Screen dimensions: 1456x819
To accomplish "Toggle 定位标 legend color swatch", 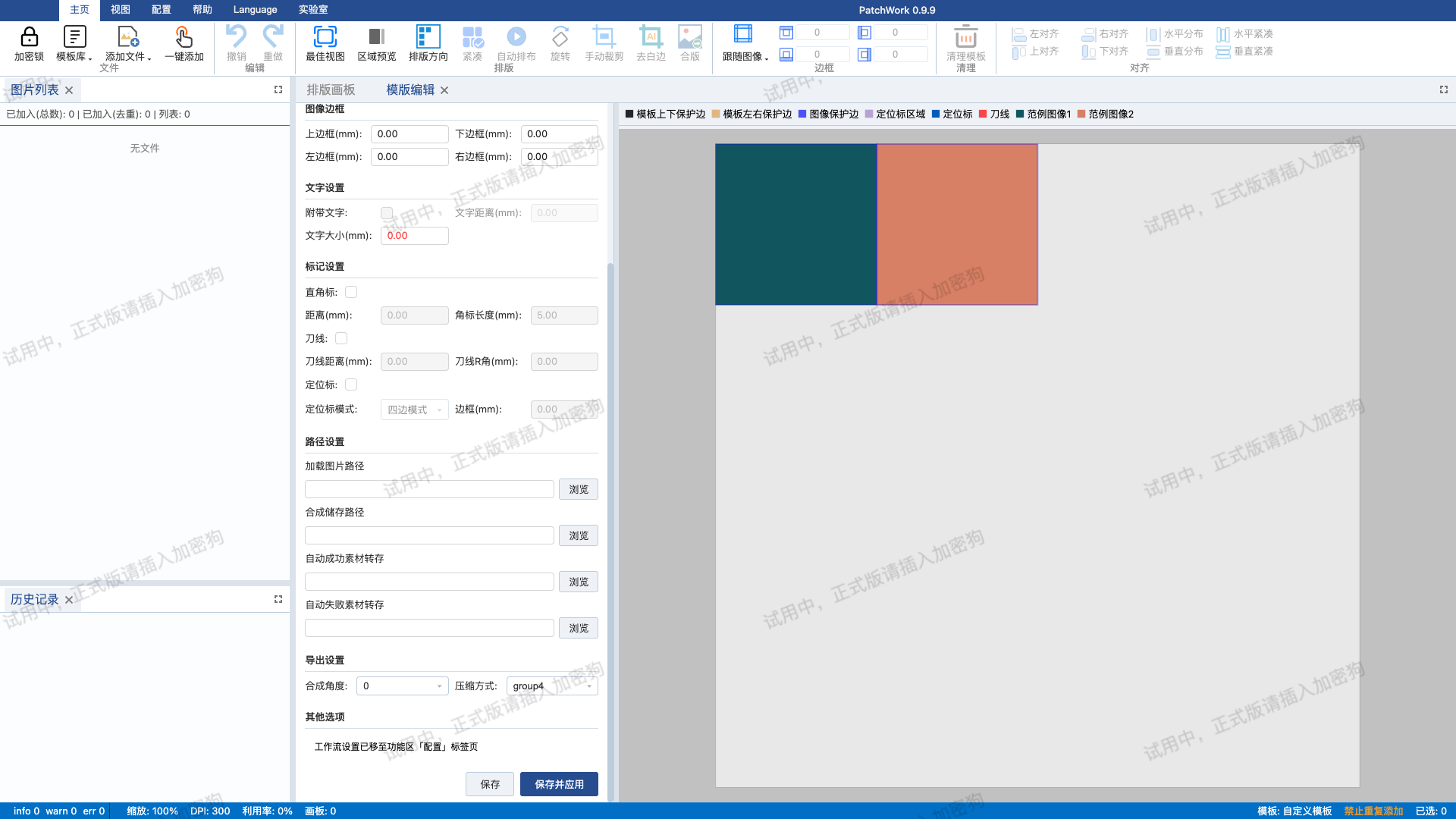I will [x=936, y=114].
